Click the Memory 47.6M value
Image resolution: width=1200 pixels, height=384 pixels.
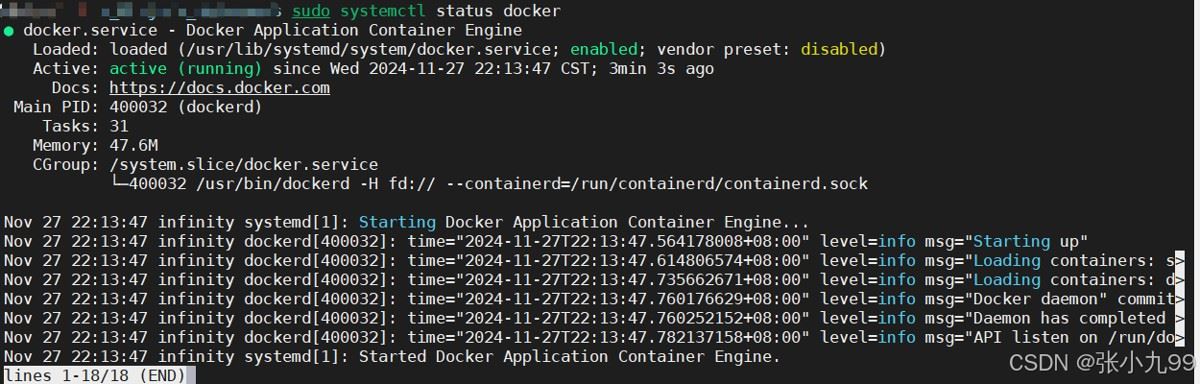point(133,146)
